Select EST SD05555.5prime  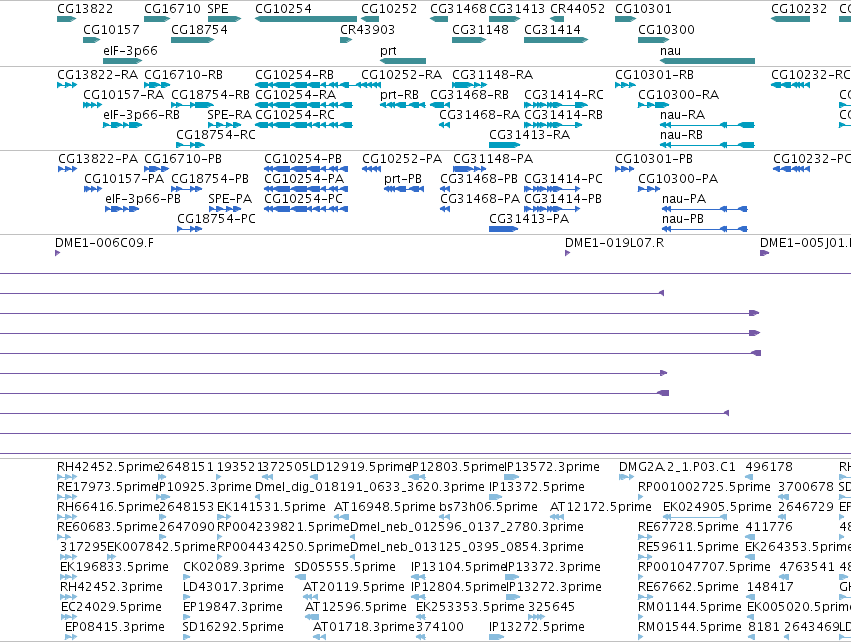[299, 577]
